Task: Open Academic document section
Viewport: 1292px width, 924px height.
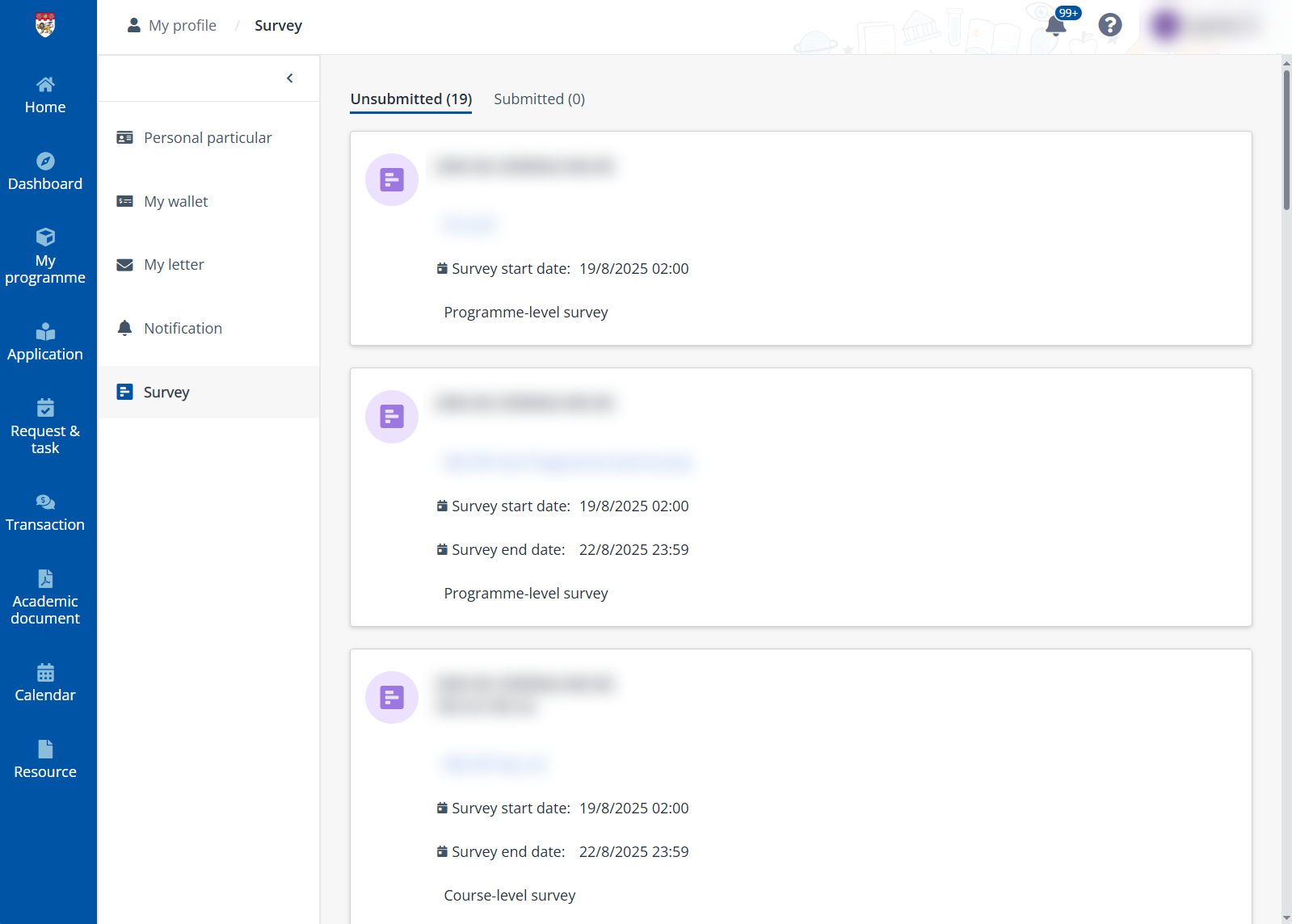Action: tap(45, 598)
